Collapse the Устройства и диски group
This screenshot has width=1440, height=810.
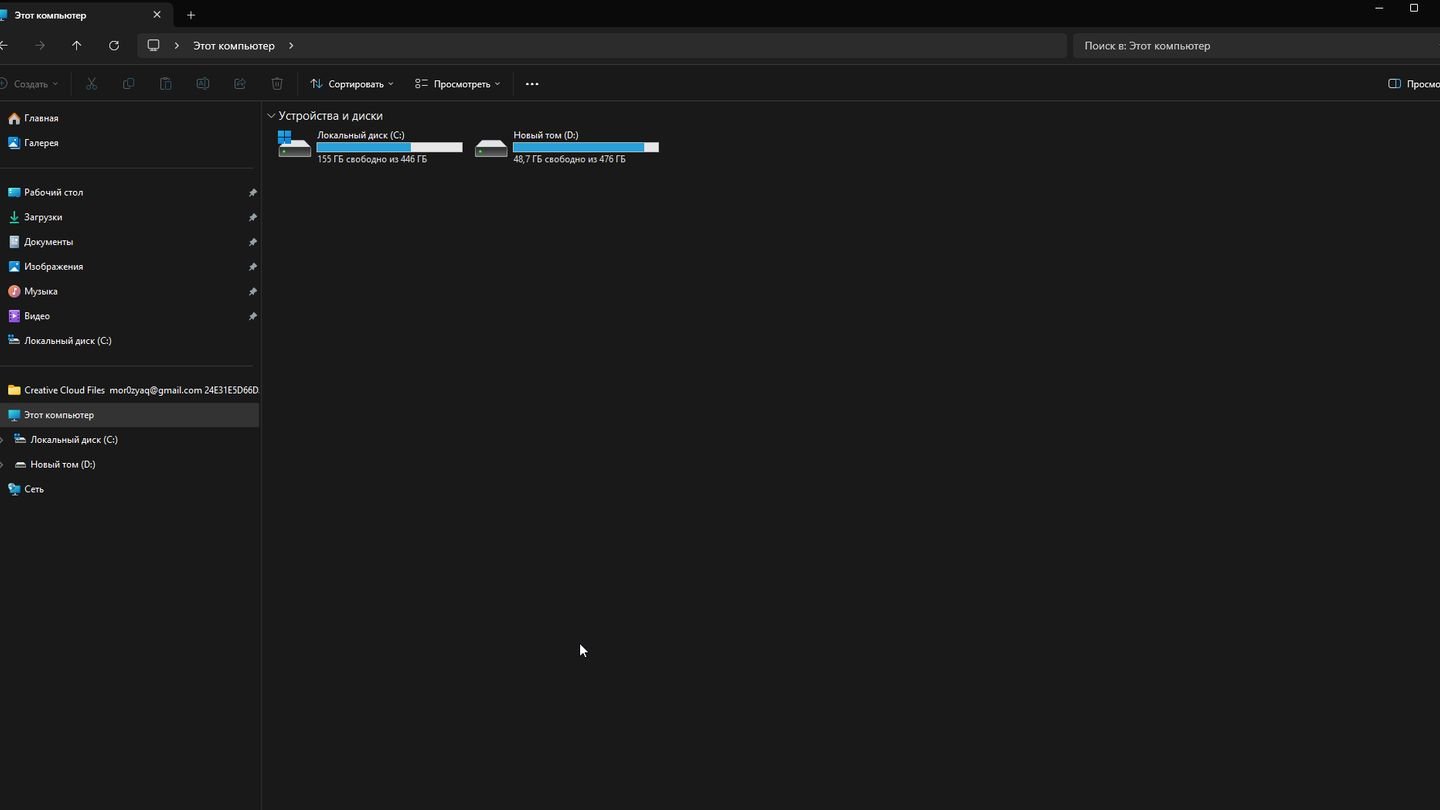click(x=271, y=116)
